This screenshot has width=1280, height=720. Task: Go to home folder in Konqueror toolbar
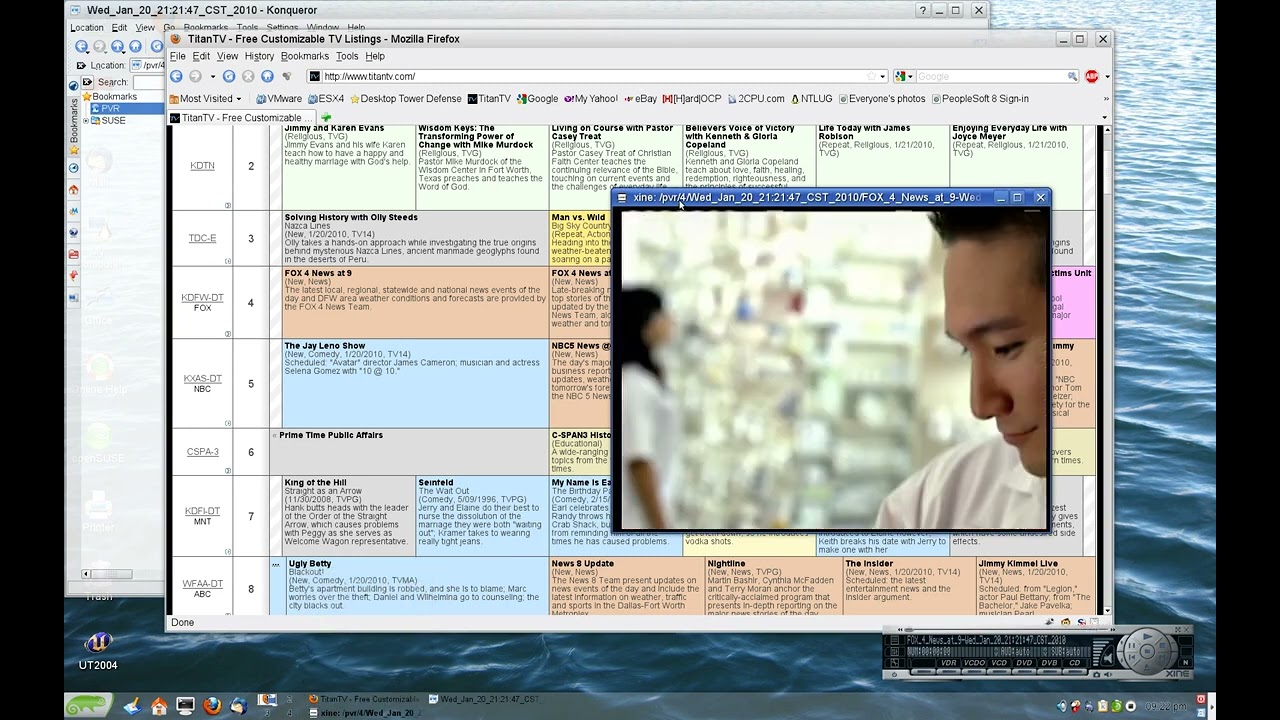136,46
